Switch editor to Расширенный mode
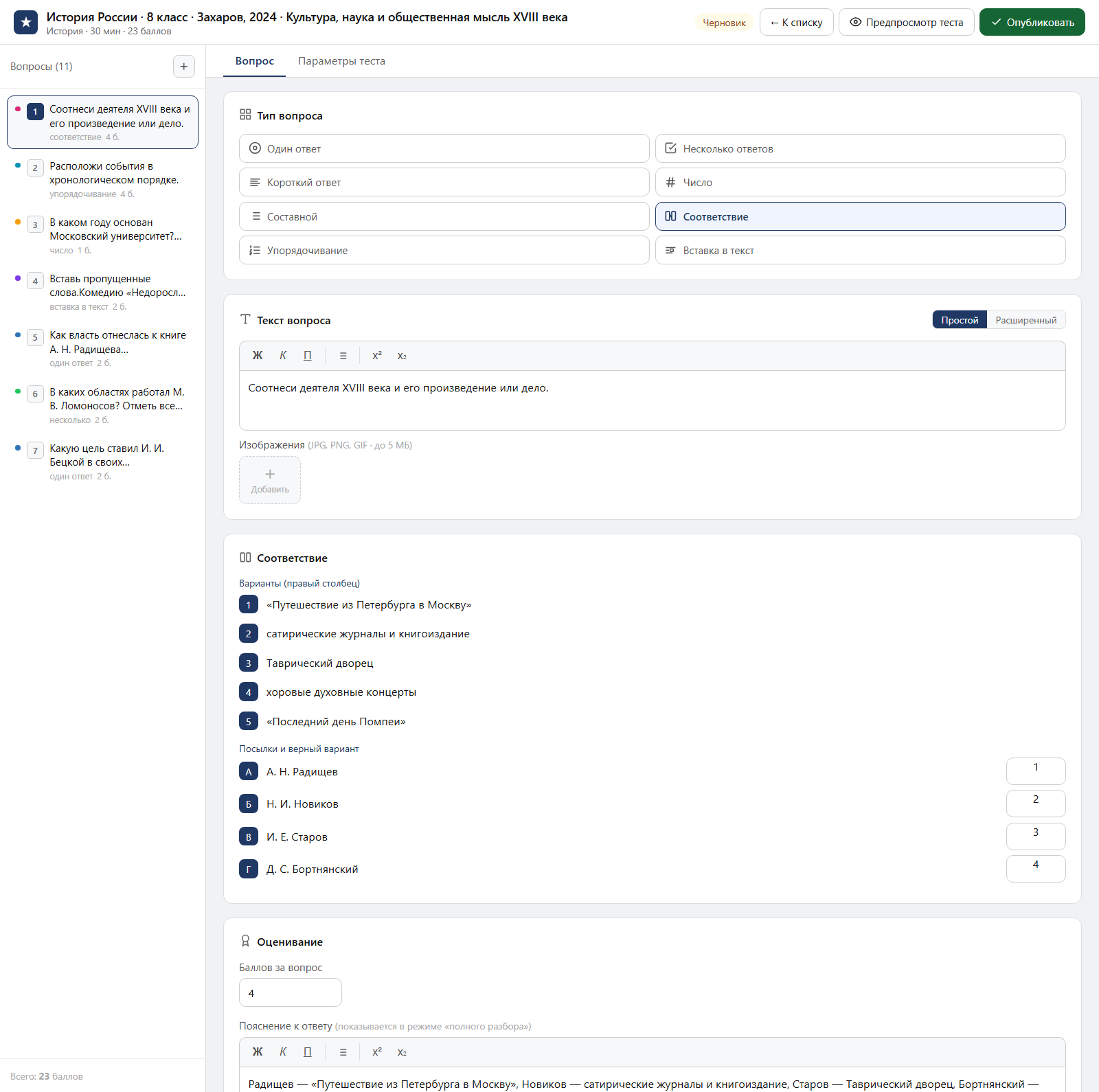 [x=1026, y=320]
